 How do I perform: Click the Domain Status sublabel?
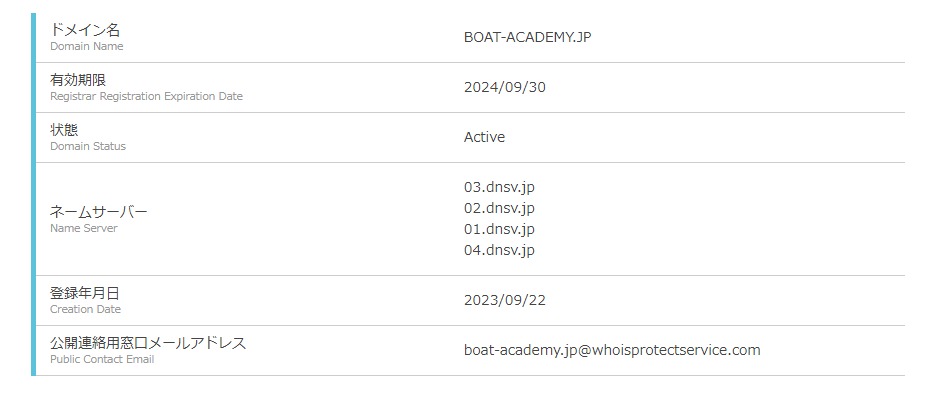pyautogui.click(x=88, y=146)
